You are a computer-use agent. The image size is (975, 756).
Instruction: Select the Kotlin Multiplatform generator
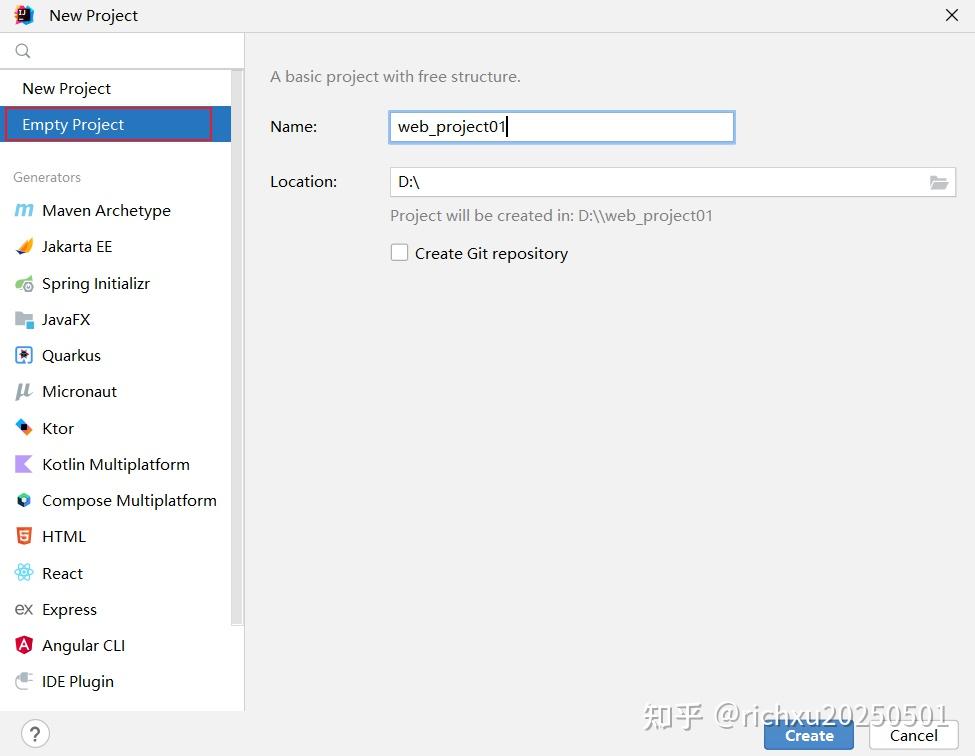pyautogui.click(x=115, y=464)
